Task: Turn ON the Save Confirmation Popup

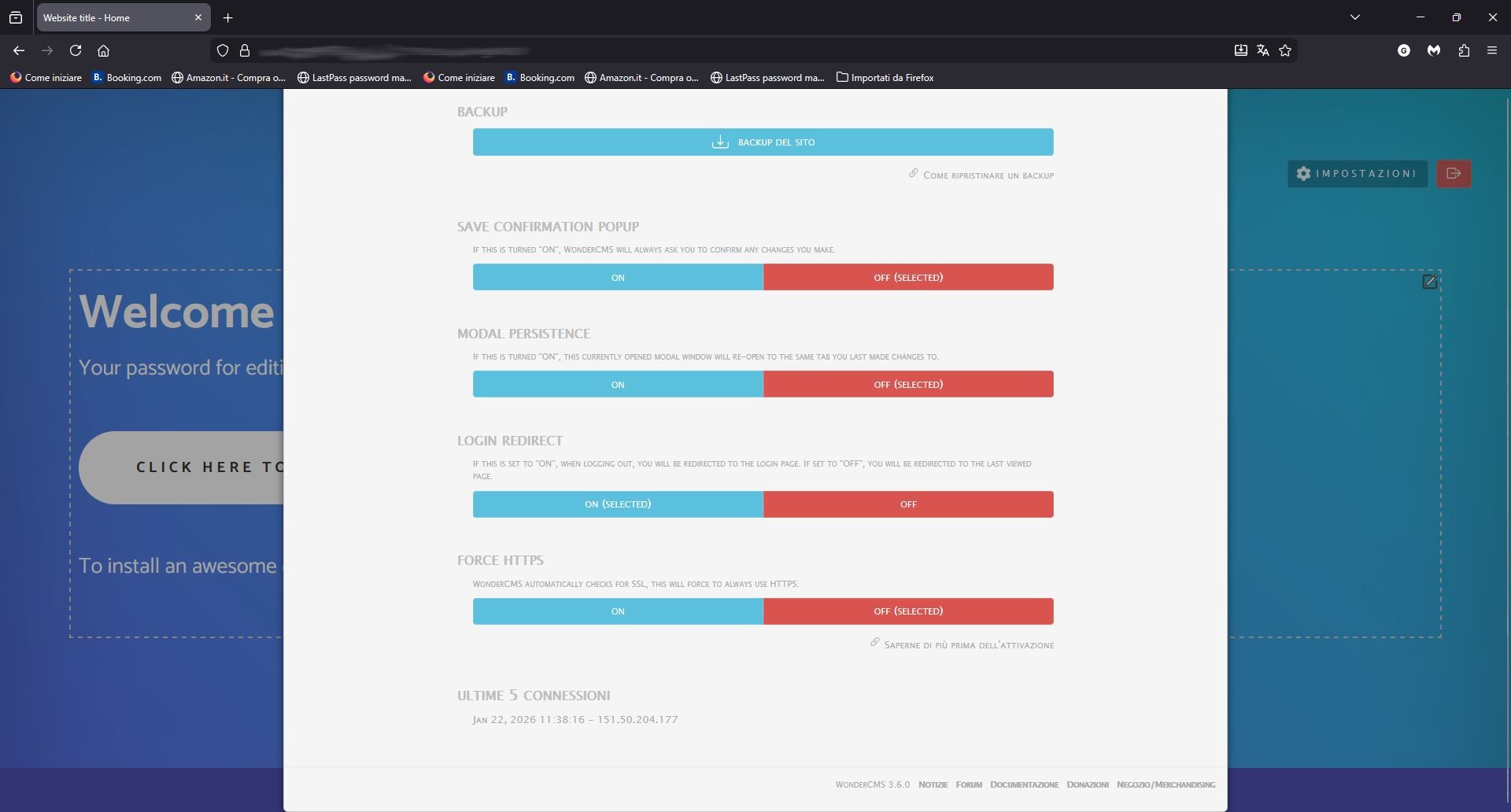Action: coord(618,278)
